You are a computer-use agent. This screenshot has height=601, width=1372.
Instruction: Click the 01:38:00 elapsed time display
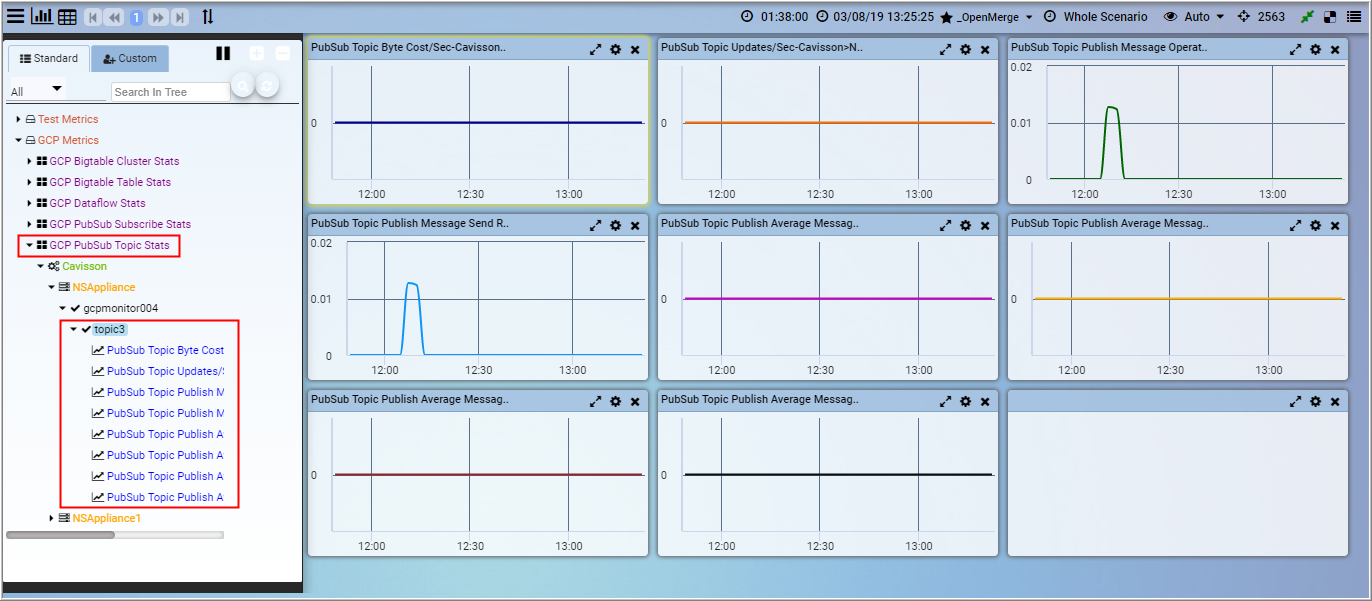click(784, 17)
